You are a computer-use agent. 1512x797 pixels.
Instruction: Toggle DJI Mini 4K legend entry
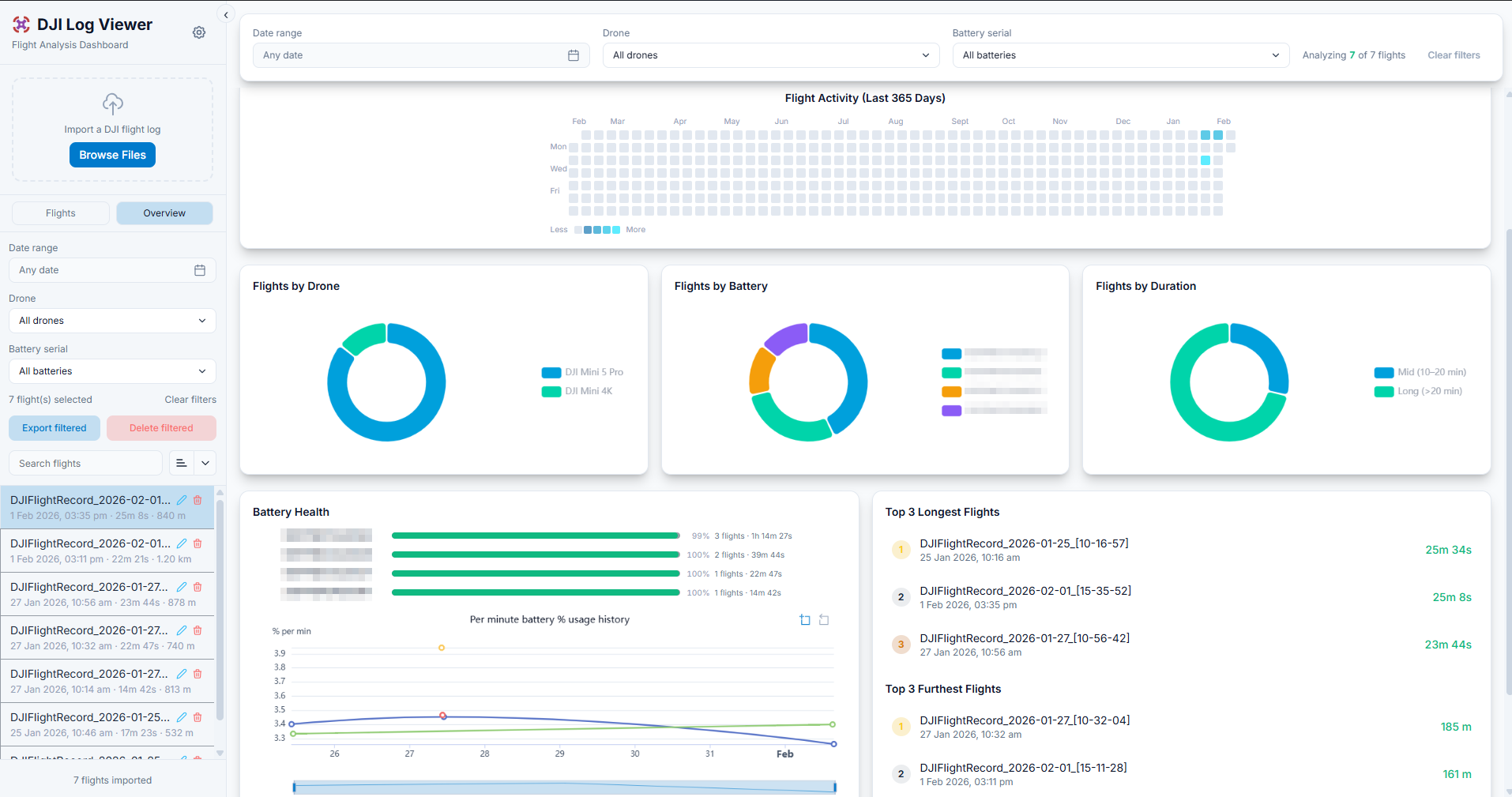577,391
